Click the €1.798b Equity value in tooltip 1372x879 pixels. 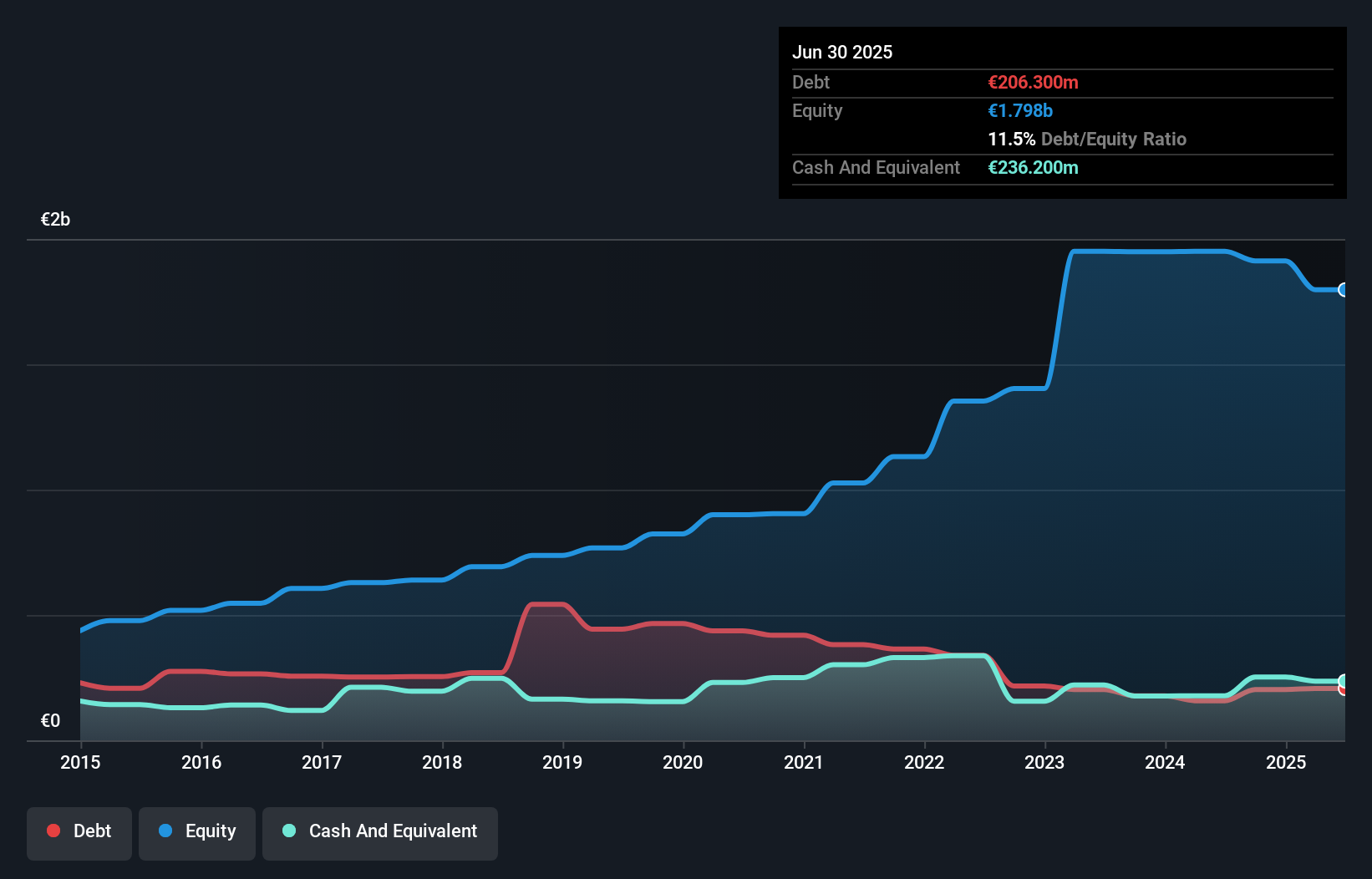pos(1020,110)
